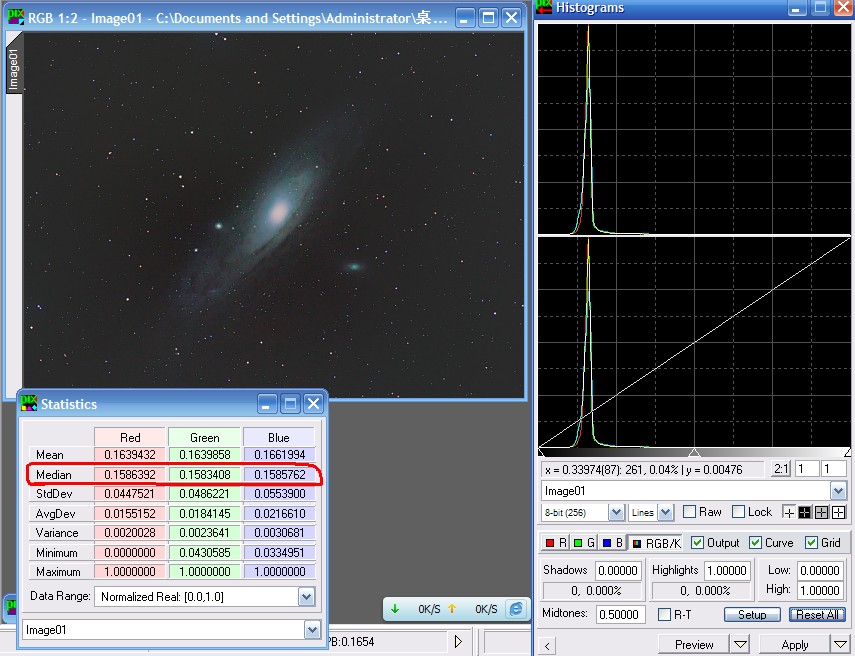
Task: Select the green G channel button
Action: coord(584,543)
